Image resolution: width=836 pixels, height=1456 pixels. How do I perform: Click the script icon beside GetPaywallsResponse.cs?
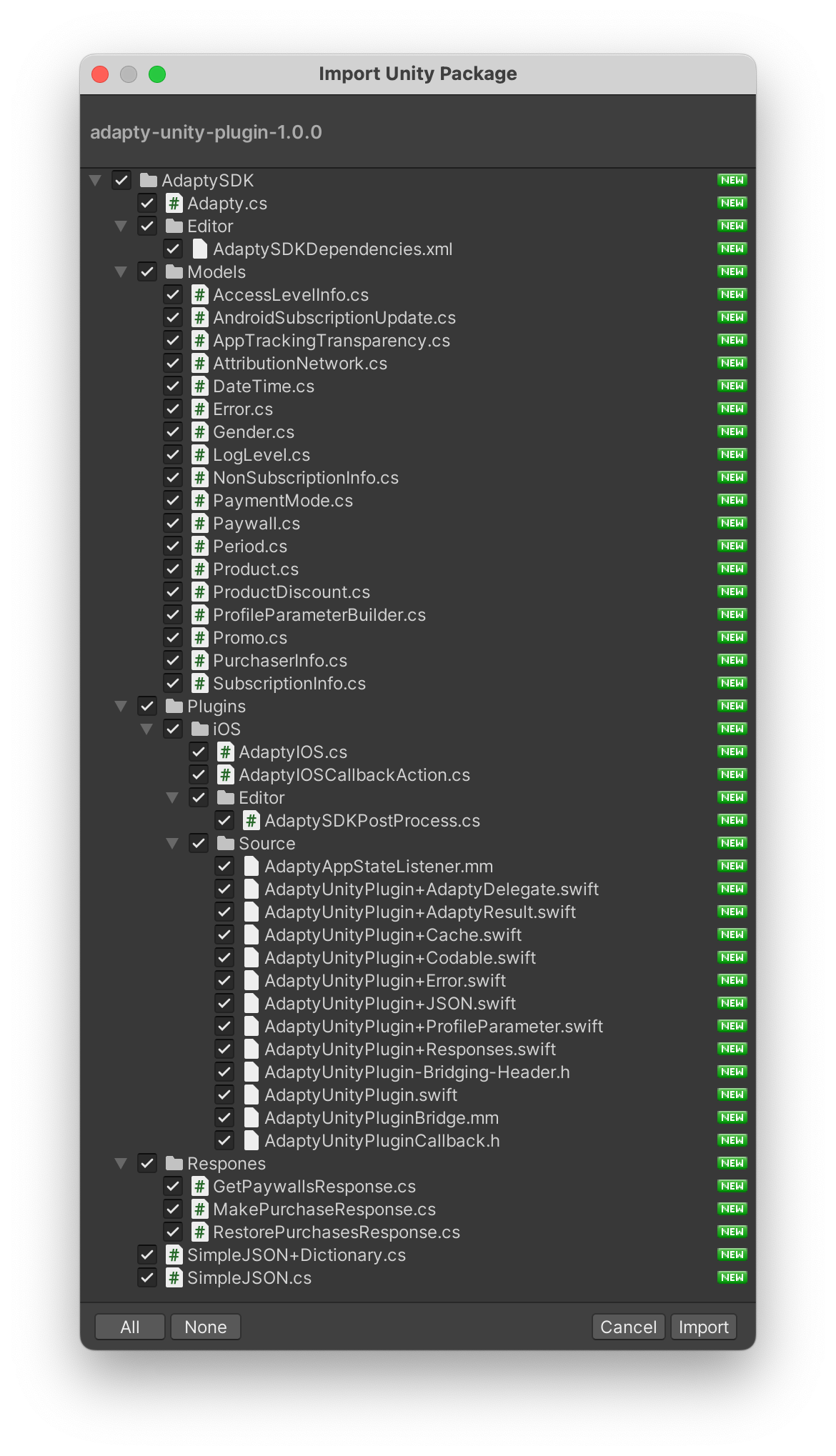199,1186
